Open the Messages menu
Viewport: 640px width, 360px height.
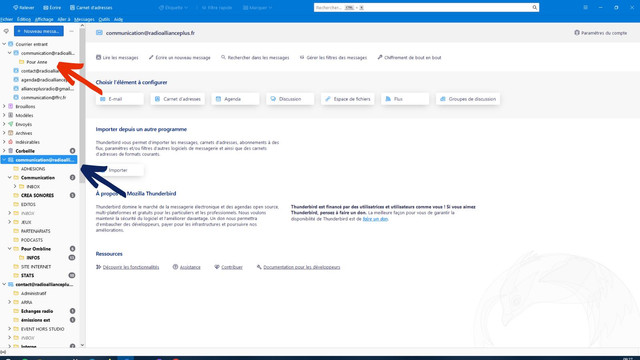tap(84, 19)
